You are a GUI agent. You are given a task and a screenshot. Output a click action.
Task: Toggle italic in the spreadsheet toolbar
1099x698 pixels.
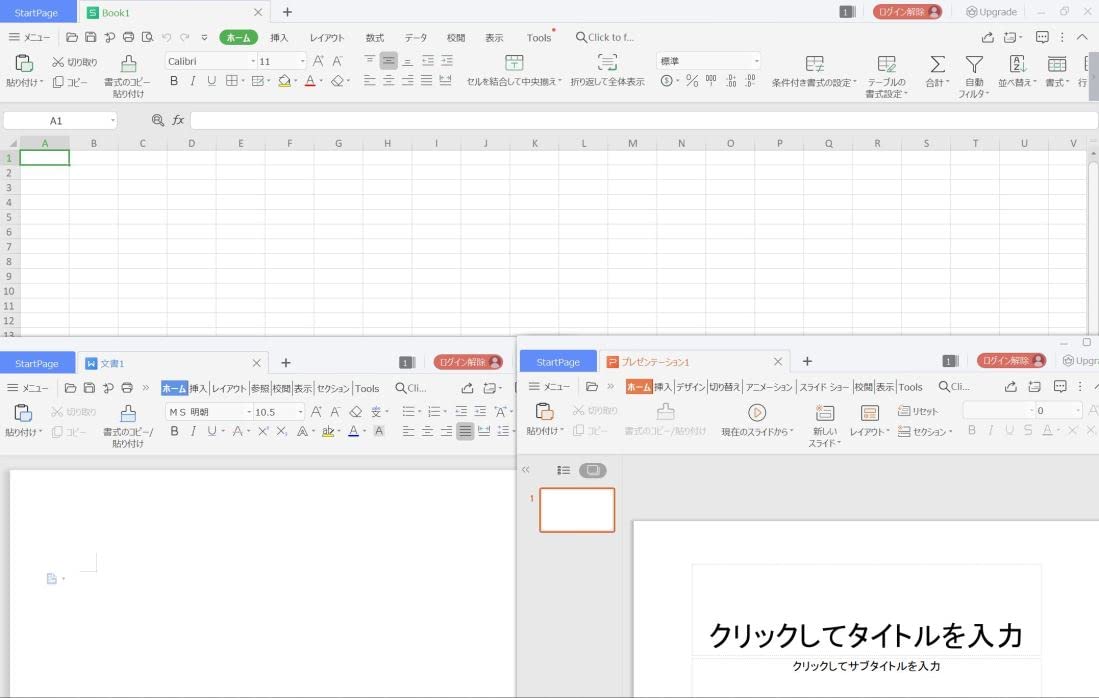[x=192, y=81]
